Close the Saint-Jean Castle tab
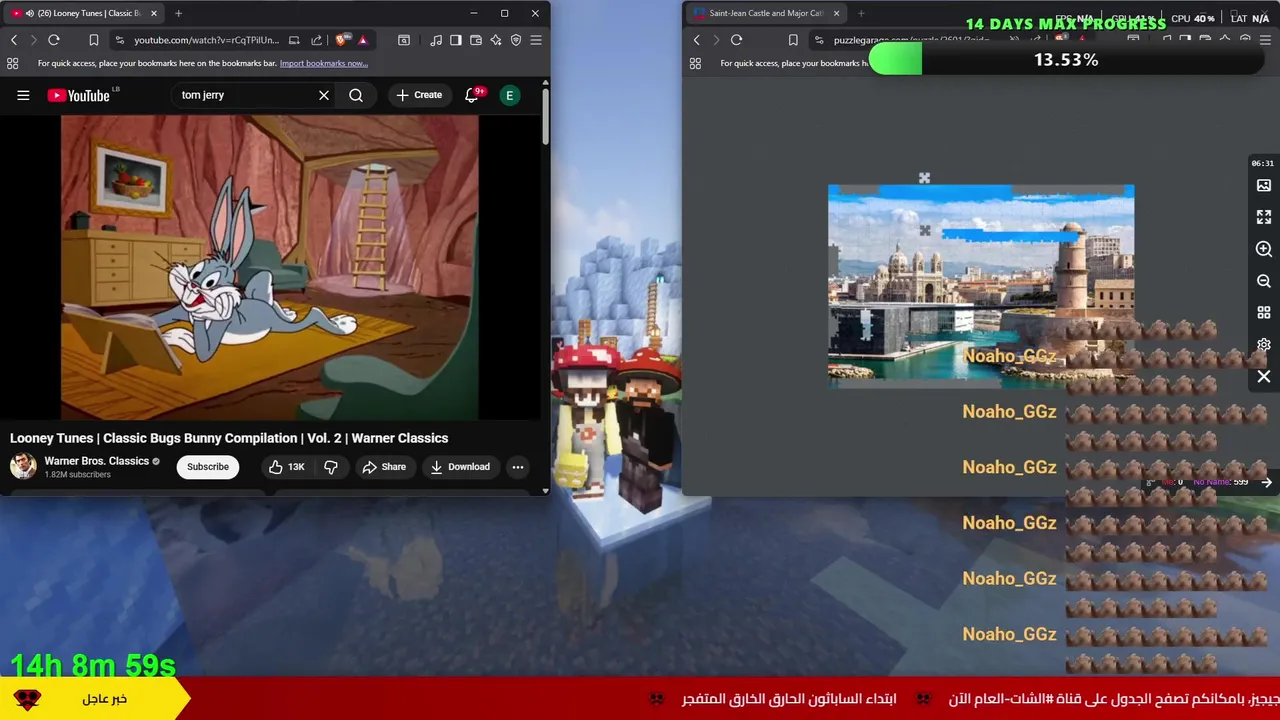This screenshot has height=720, width=1280. point(836,13)
